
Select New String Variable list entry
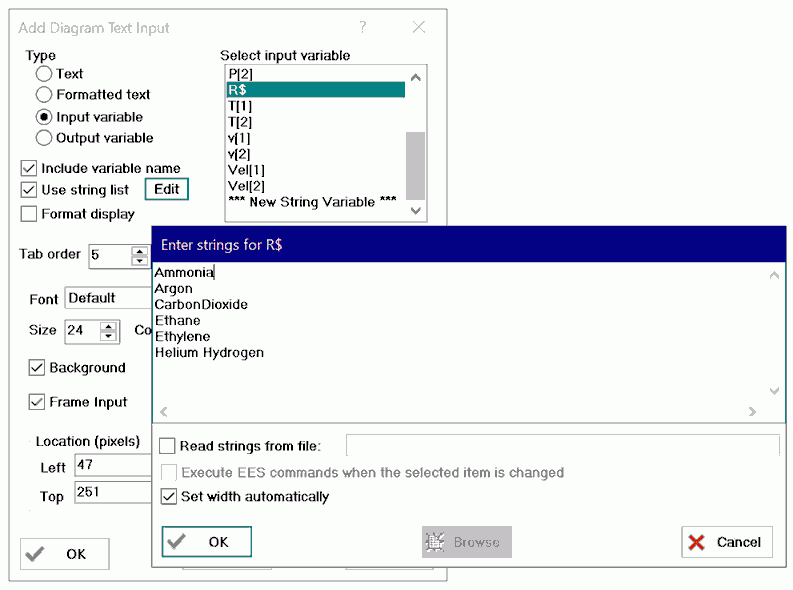point(312,202)
